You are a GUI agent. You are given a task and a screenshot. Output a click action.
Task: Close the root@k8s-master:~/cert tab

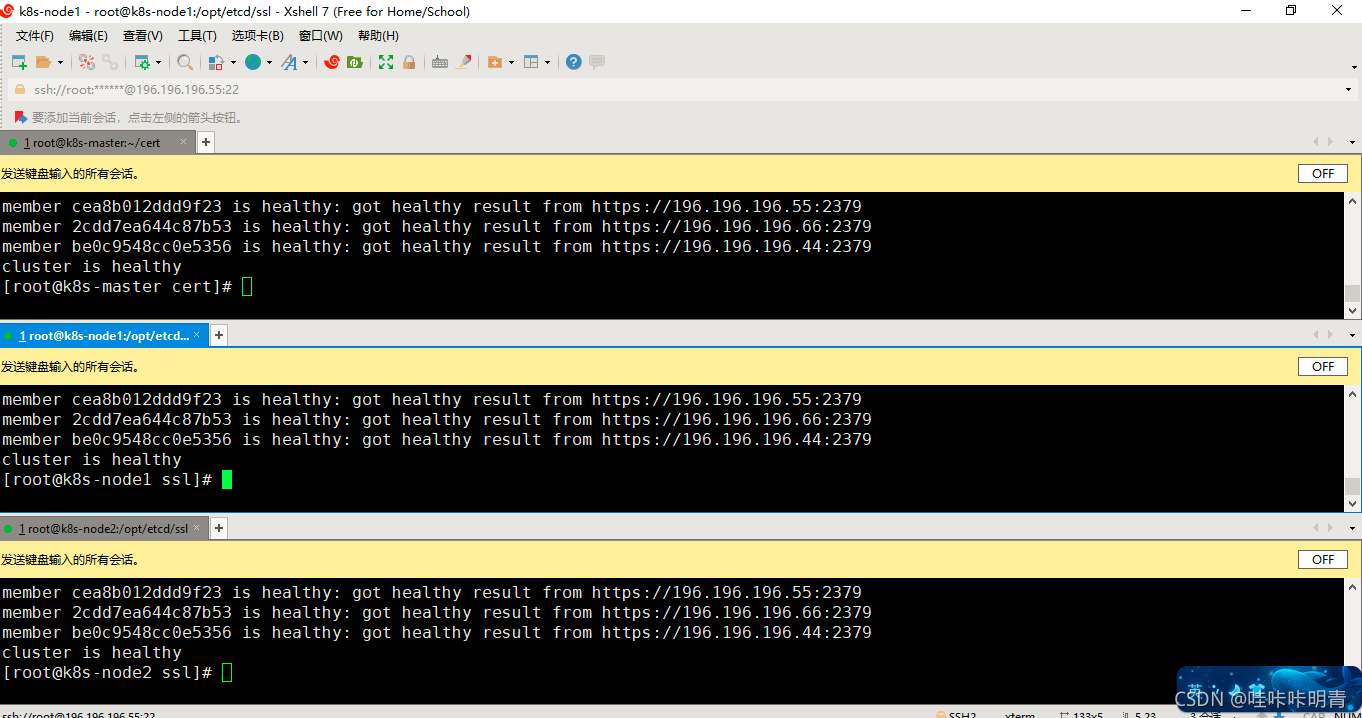184,142
